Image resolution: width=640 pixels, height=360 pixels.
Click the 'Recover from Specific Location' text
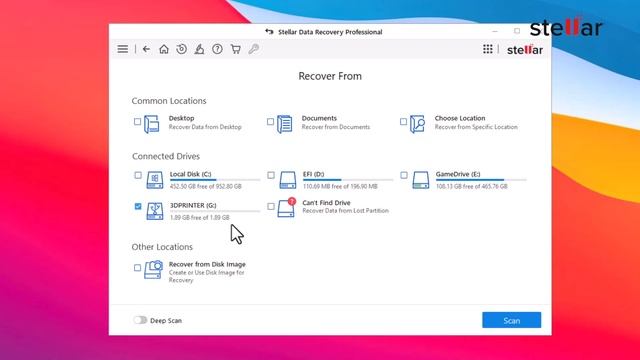tap(476, 127)
